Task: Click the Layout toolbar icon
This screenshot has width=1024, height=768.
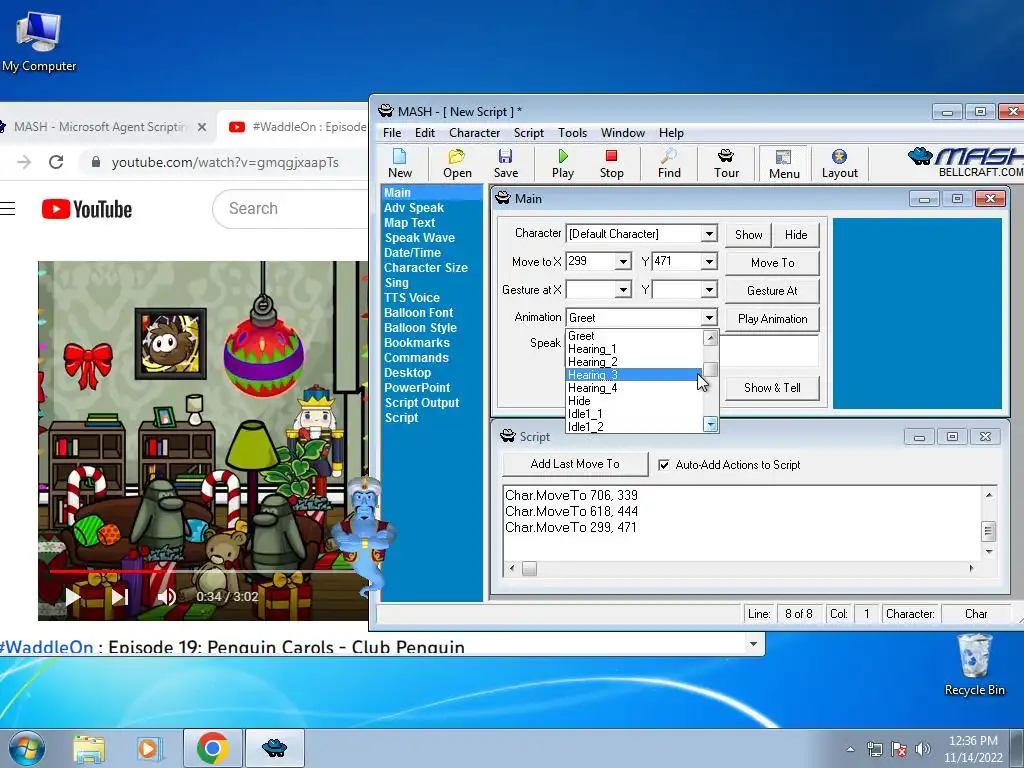Action: click(840, 163)
